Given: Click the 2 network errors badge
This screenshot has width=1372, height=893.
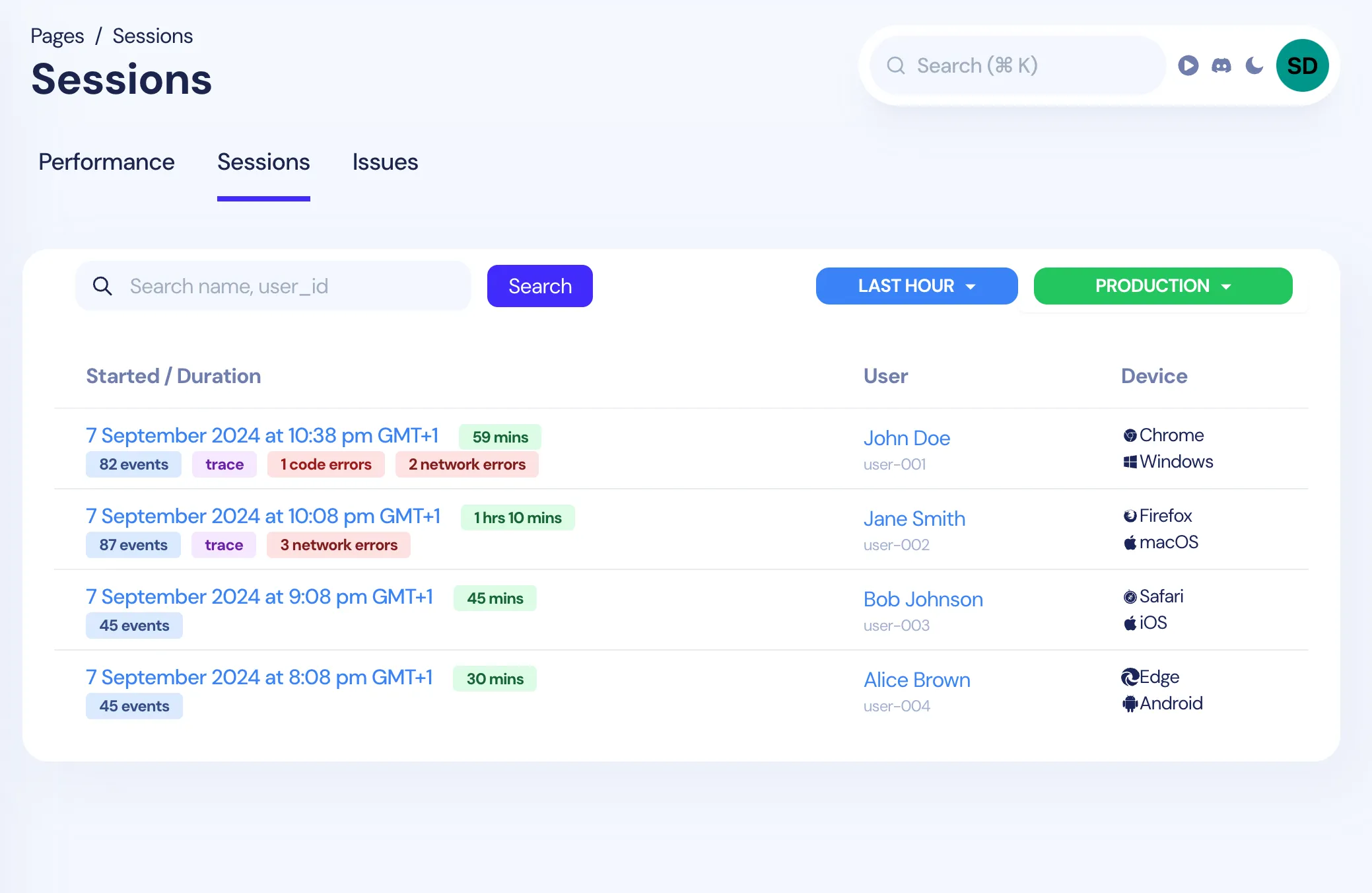Looking at the screenshot, I should 467,464.
